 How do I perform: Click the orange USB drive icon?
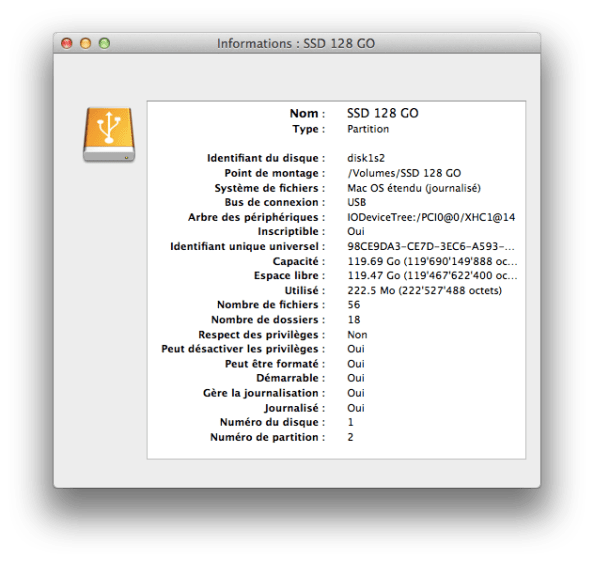109,135
